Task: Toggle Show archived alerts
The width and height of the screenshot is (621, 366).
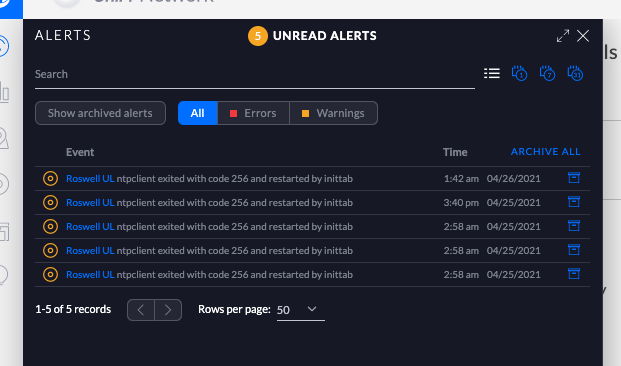Action: click(100, 113)
